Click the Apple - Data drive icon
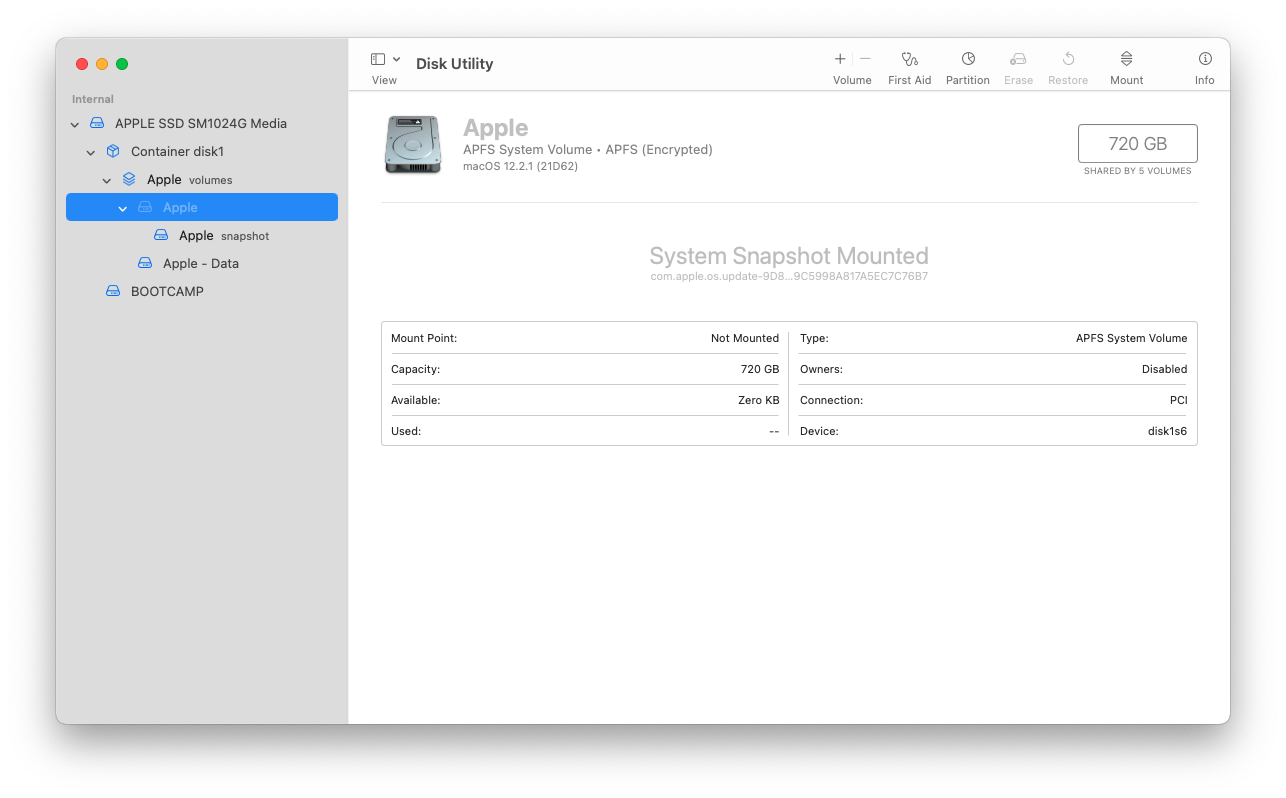 145,263
